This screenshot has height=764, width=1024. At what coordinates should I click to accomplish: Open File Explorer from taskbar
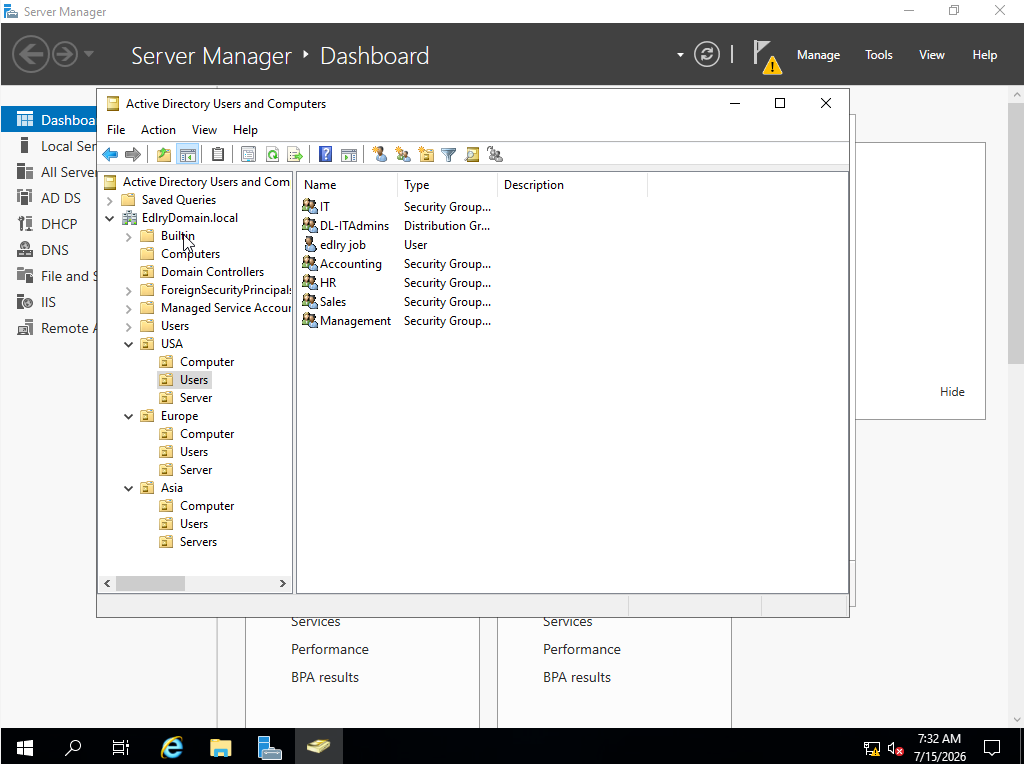pos(221,747)
